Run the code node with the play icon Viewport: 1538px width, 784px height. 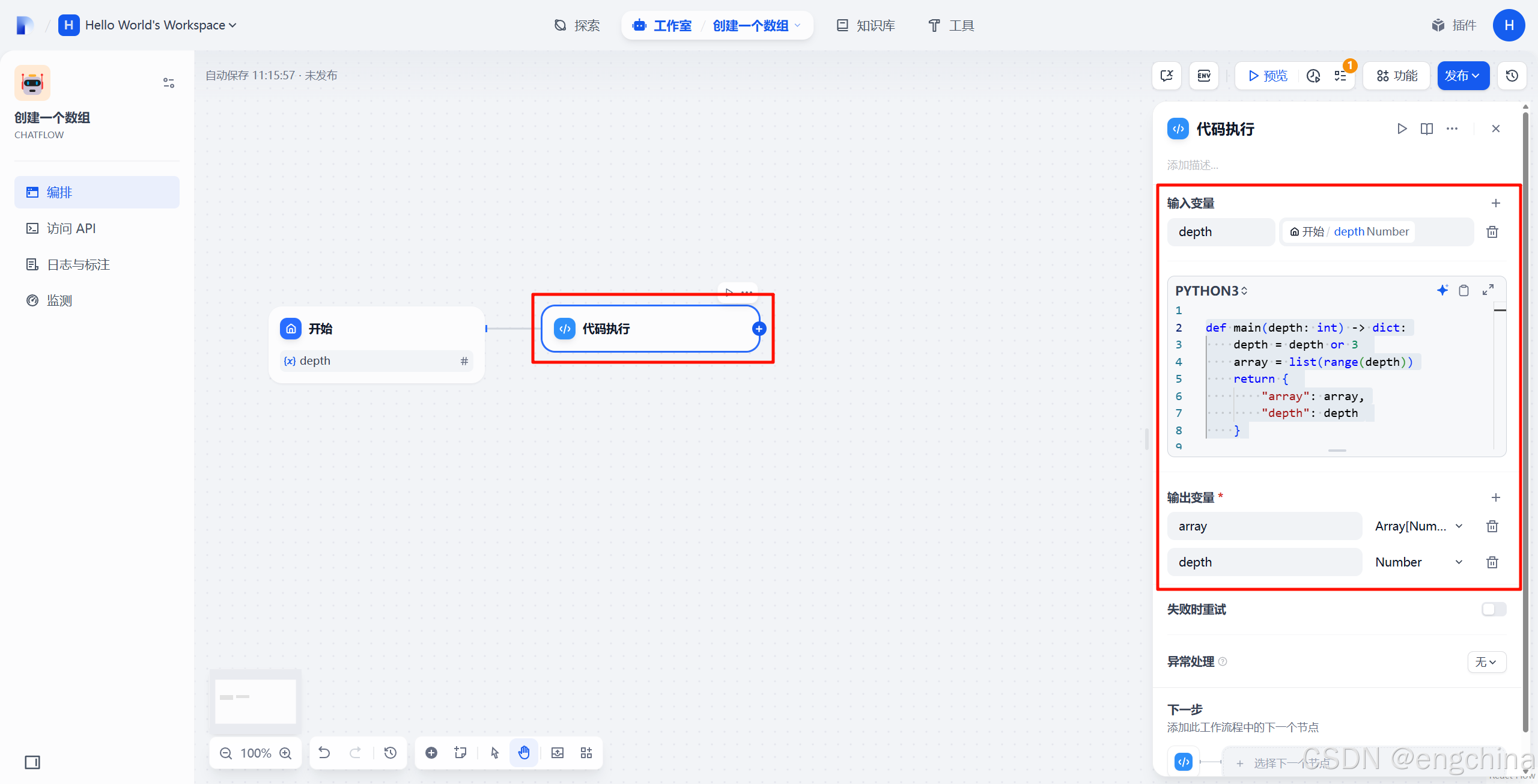click(1402, 129)
